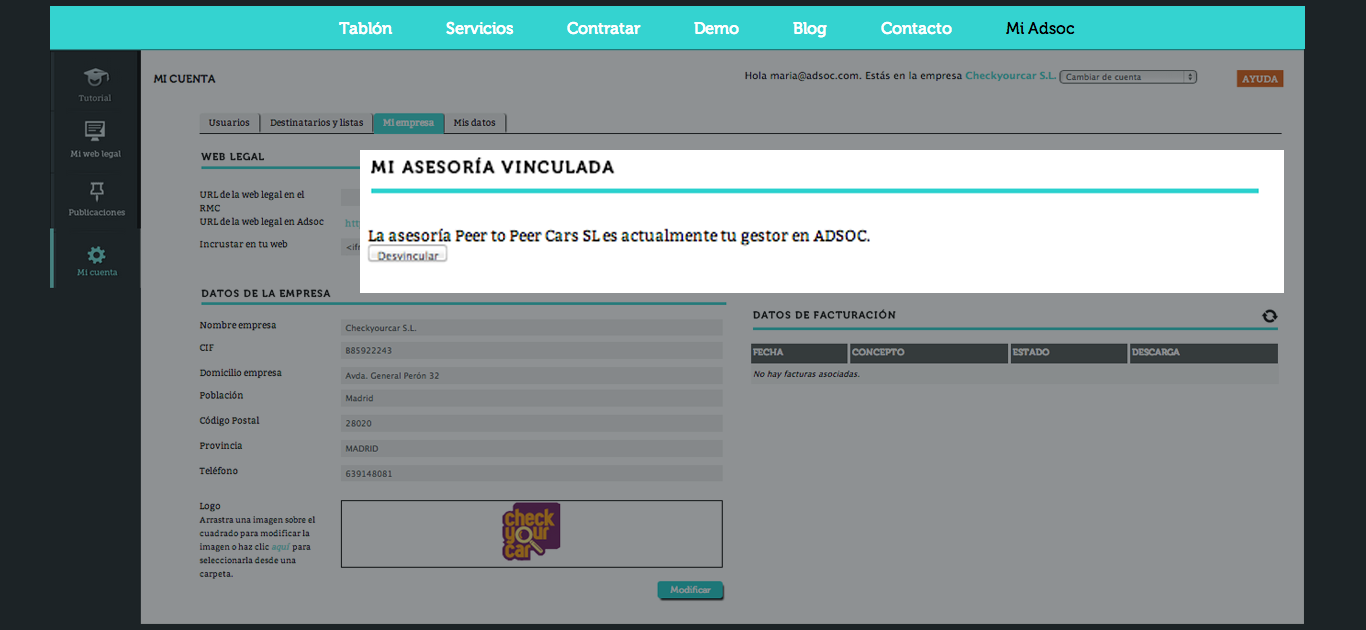Click the WEB LEGAL section heading
This screenshot has height=630, width=1366.
232,157
